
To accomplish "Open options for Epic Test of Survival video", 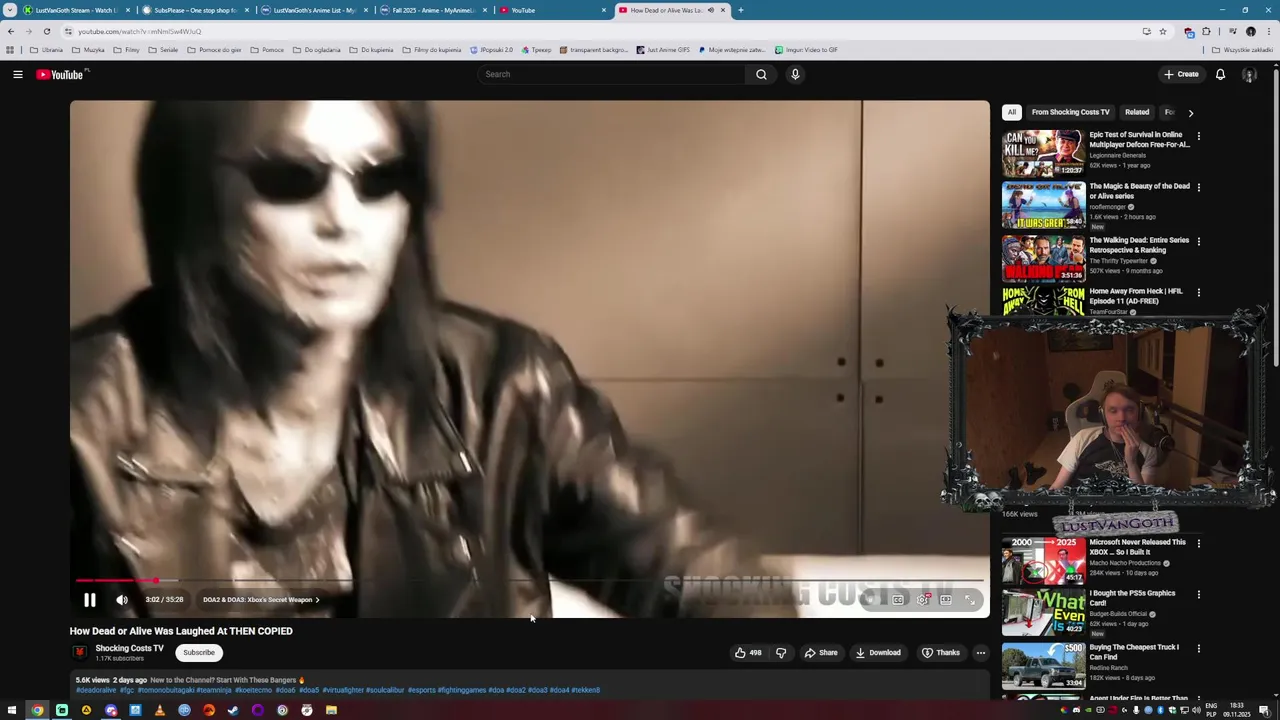I will [1199, 136].
